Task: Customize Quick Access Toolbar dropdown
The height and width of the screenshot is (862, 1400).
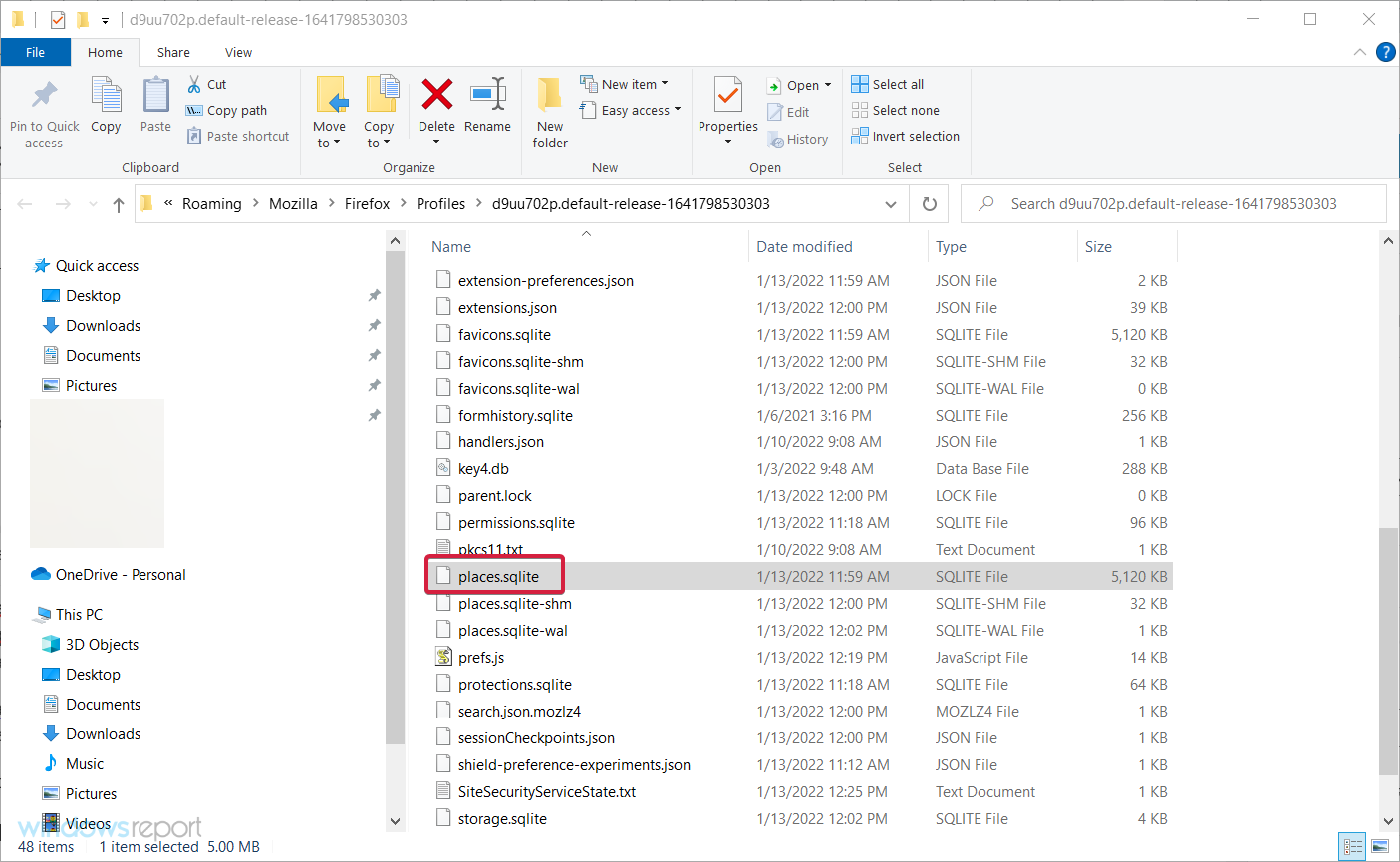Action: [x=105, y=20]
